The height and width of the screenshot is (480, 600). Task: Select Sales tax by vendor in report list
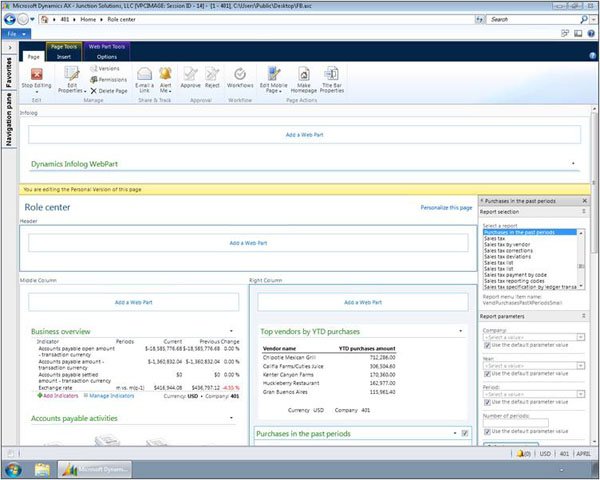(x=507, y=244)
